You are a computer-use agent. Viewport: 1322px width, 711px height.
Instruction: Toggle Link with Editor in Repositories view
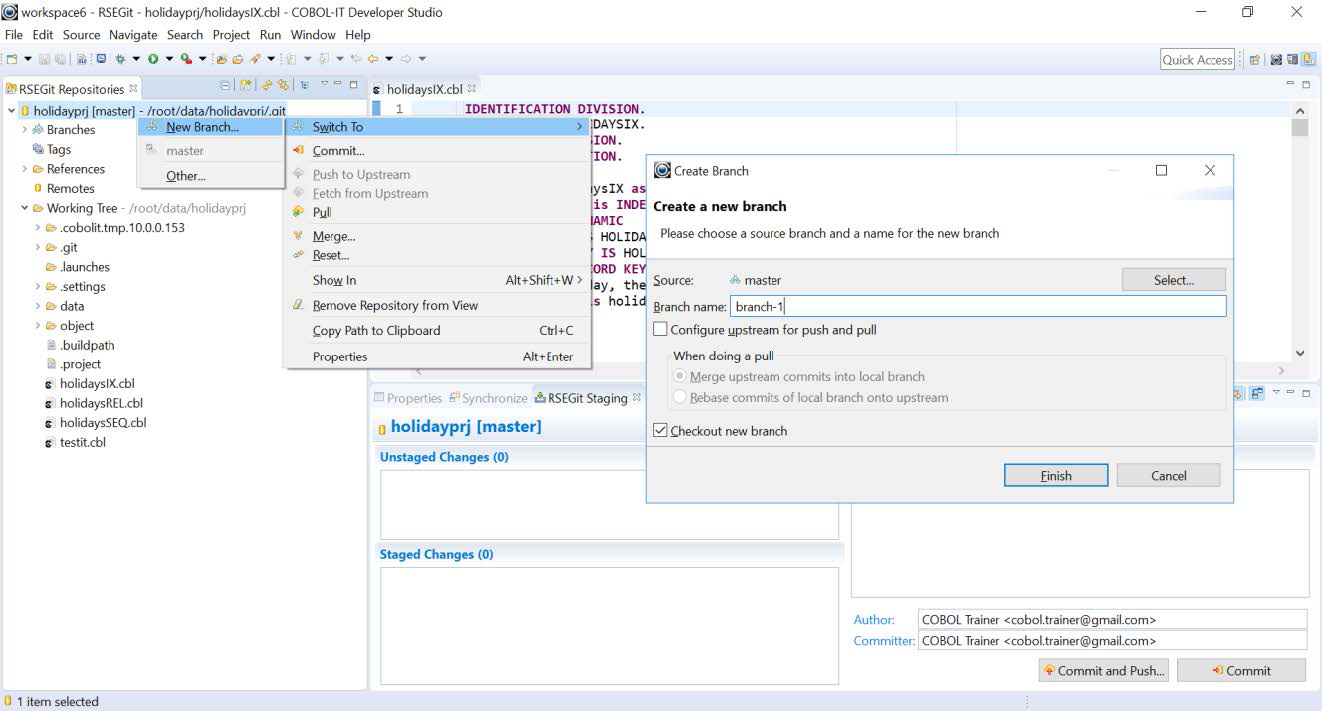coord(305,88)
